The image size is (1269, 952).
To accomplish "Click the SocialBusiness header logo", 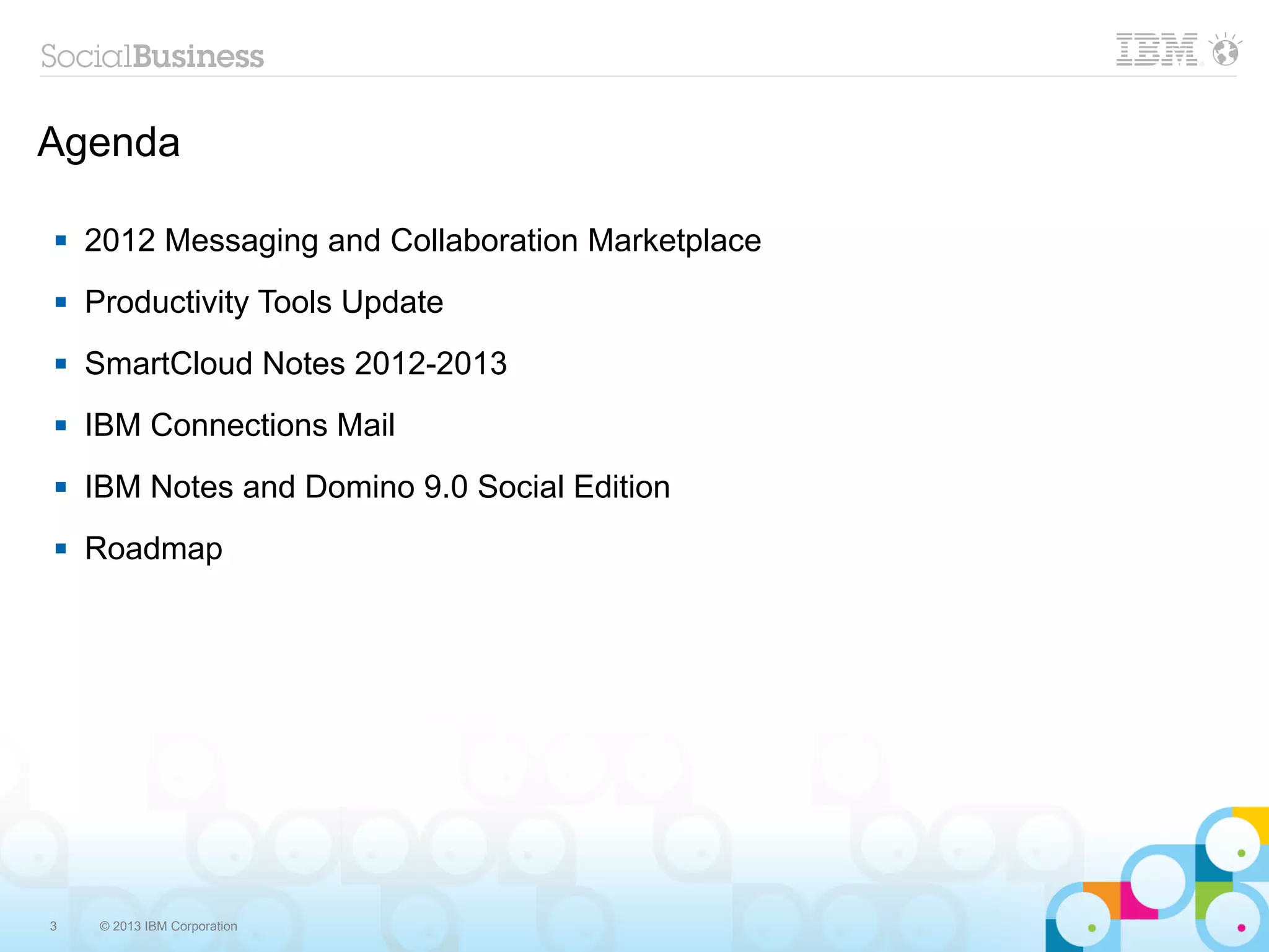I will pyautogui.click(x=152, y=56).
